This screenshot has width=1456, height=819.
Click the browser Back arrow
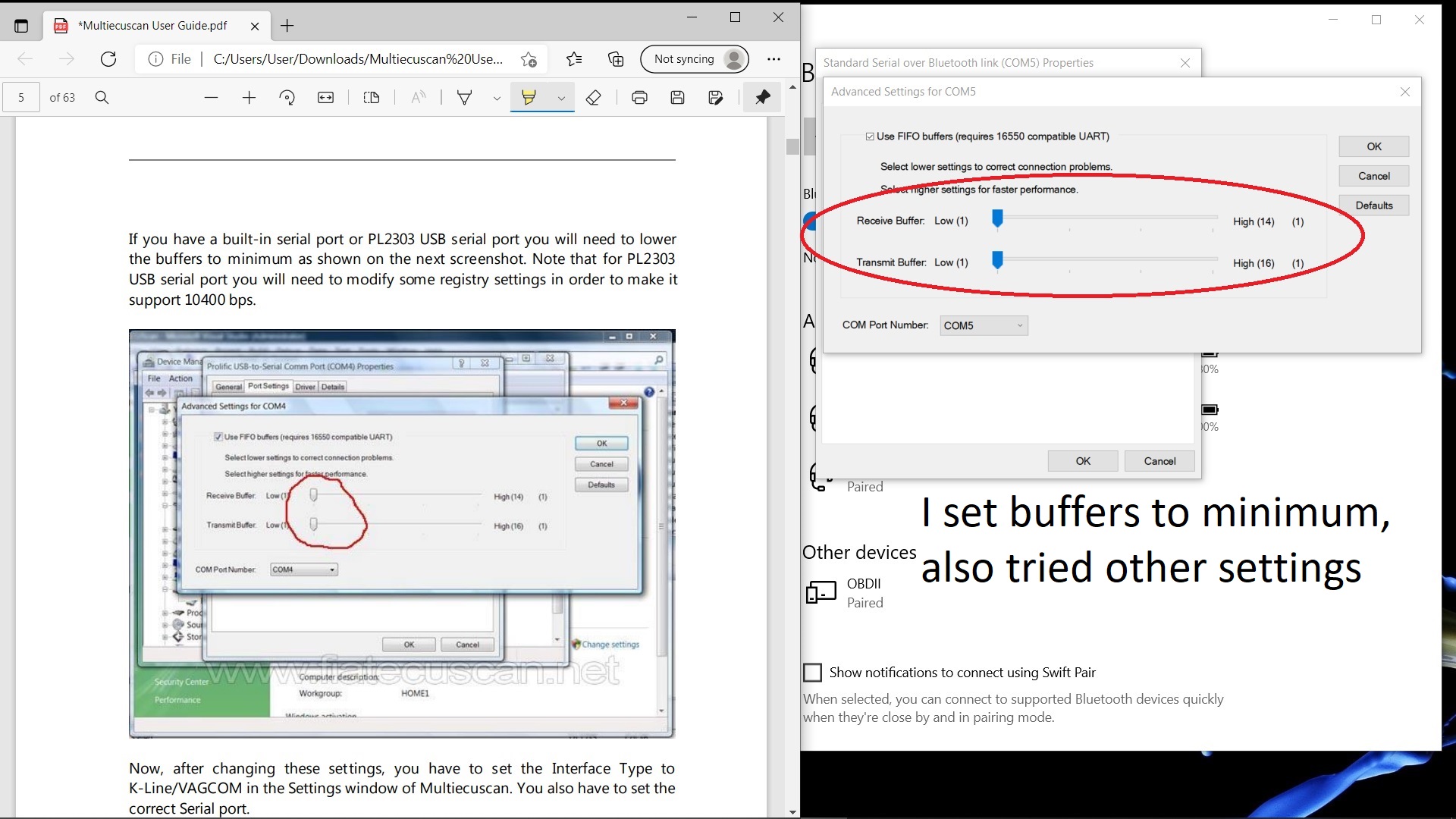[24, 59]
